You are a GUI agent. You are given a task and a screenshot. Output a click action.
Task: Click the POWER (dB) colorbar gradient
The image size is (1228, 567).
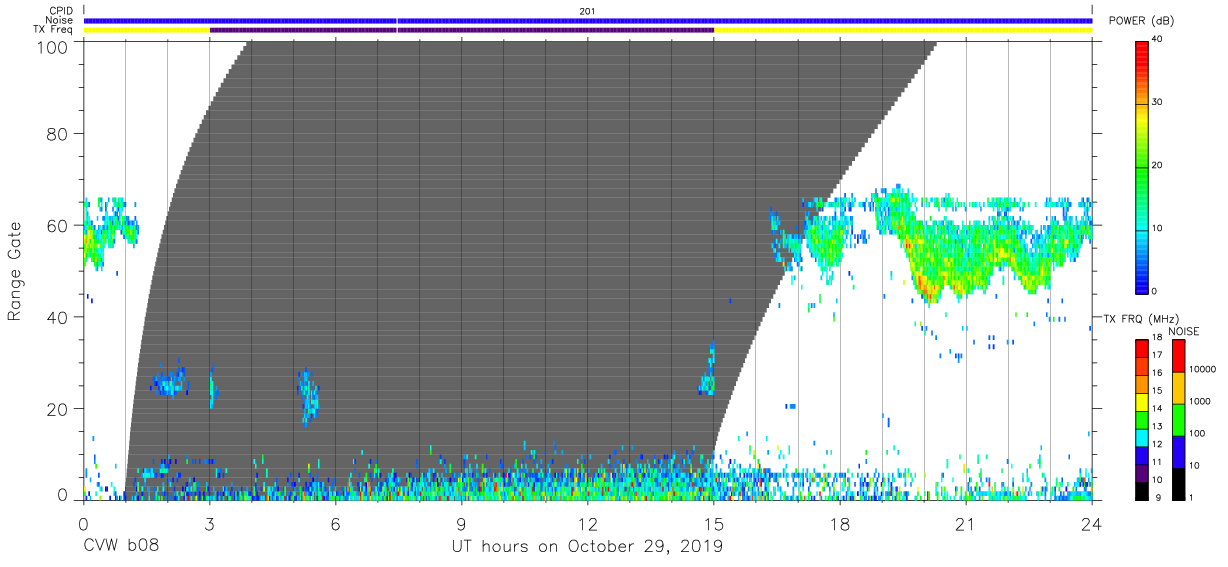[1141, 166]
